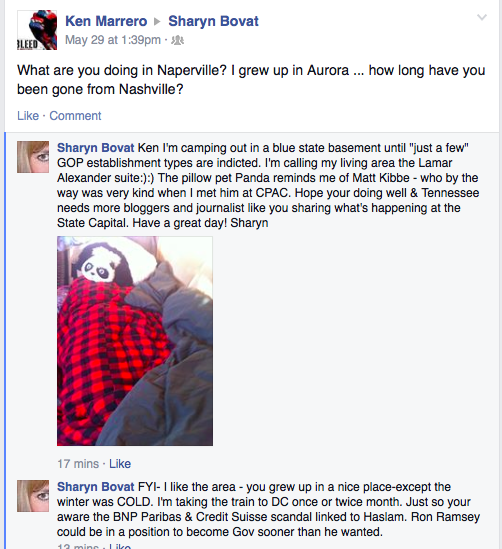Open Sharyn Bovat's name in post header
The width and height of the screenshot is (502, 549).
tap(213, 21)
